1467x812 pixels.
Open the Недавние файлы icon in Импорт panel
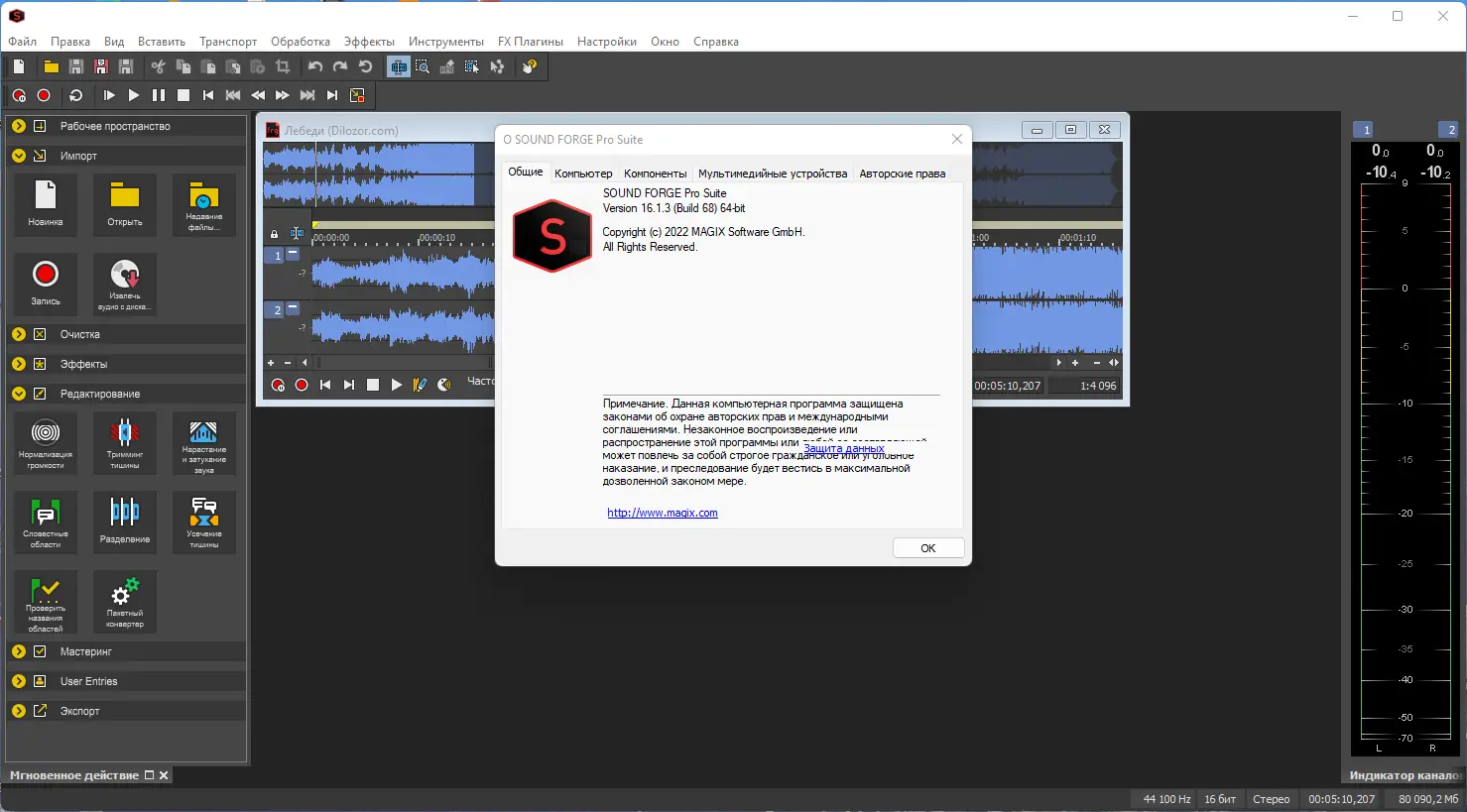tap(203, 205)
